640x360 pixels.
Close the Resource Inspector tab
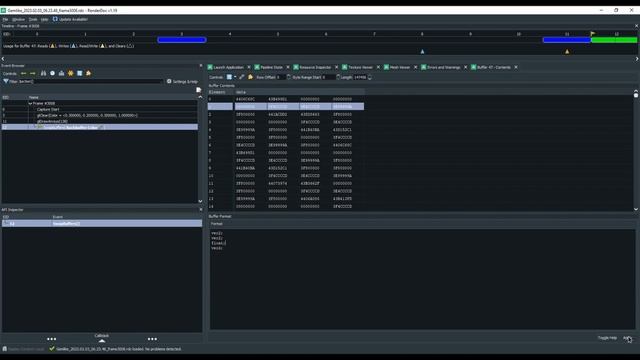click(337, 67)
